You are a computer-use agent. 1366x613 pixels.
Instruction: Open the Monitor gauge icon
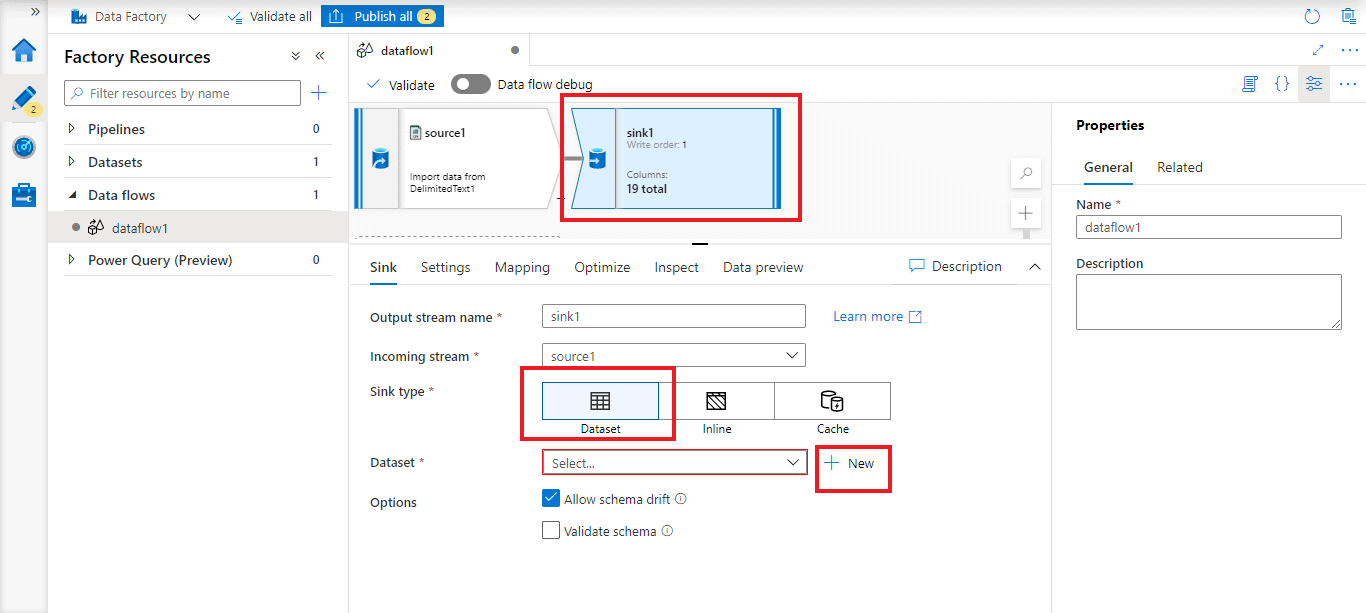click(x=24, y=147)
